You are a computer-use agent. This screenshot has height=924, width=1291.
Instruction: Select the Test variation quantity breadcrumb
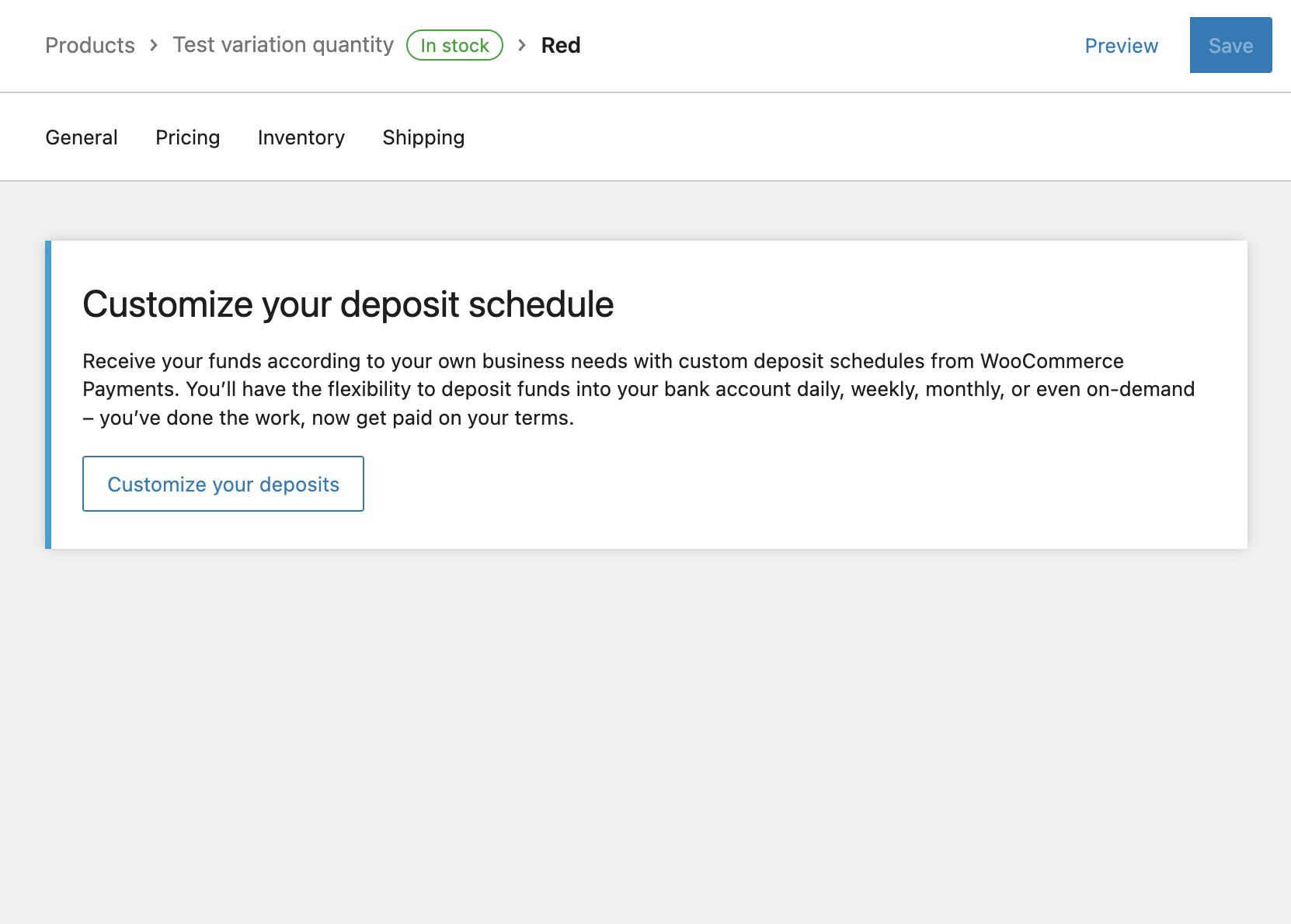coord(283,45)
